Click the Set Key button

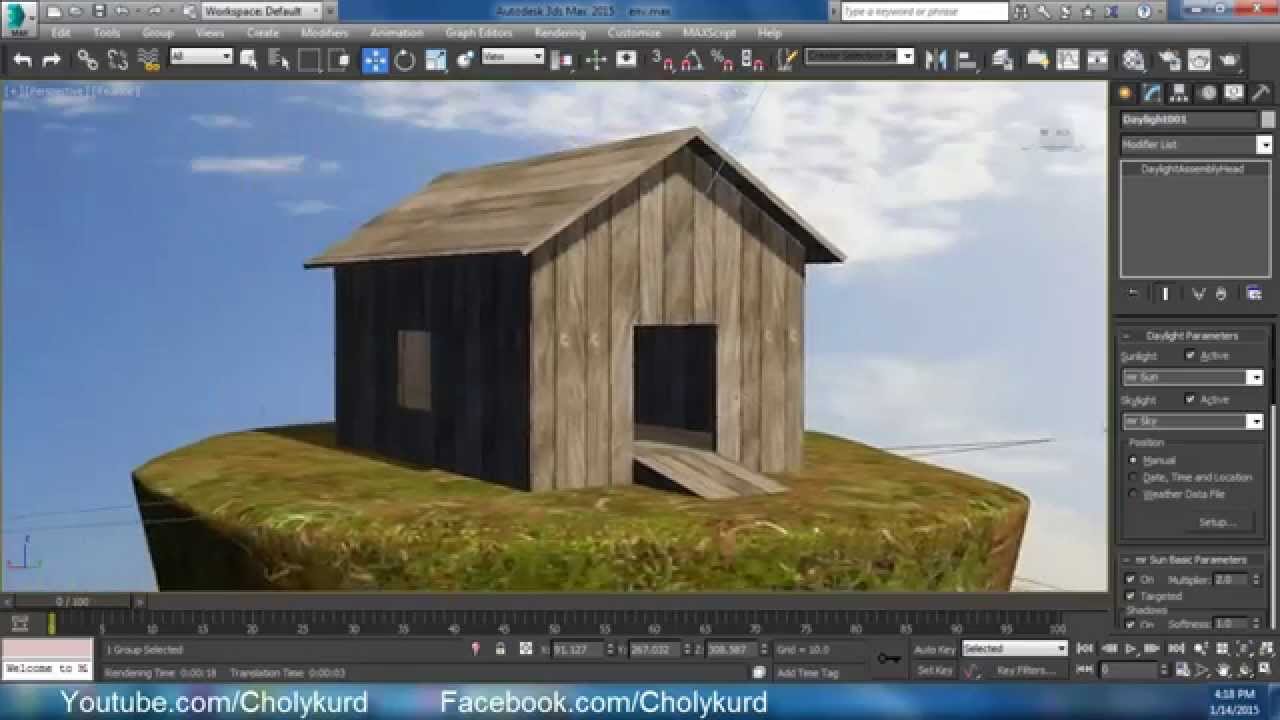[934, 670]
